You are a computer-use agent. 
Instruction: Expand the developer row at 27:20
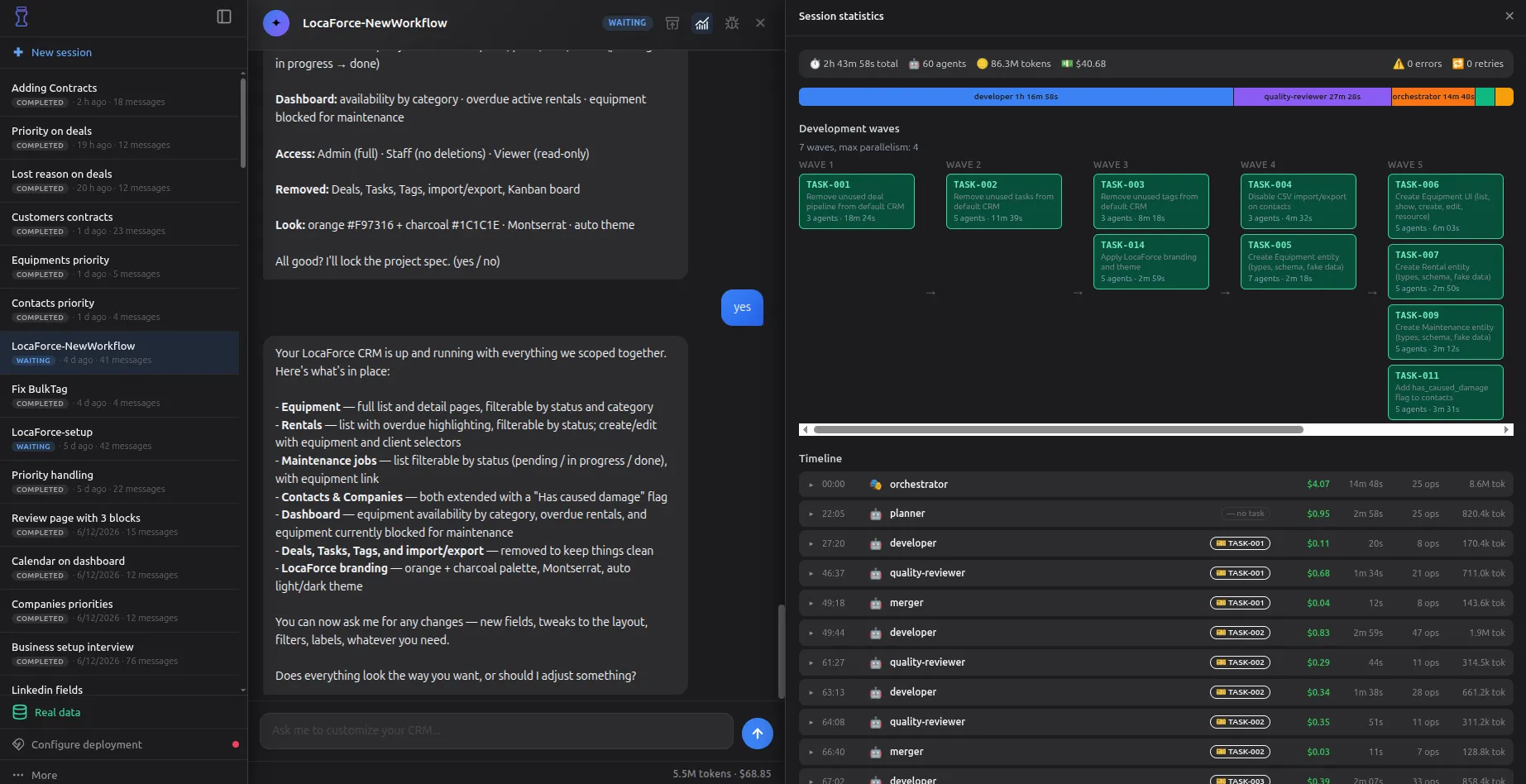(x=811, y=544)
